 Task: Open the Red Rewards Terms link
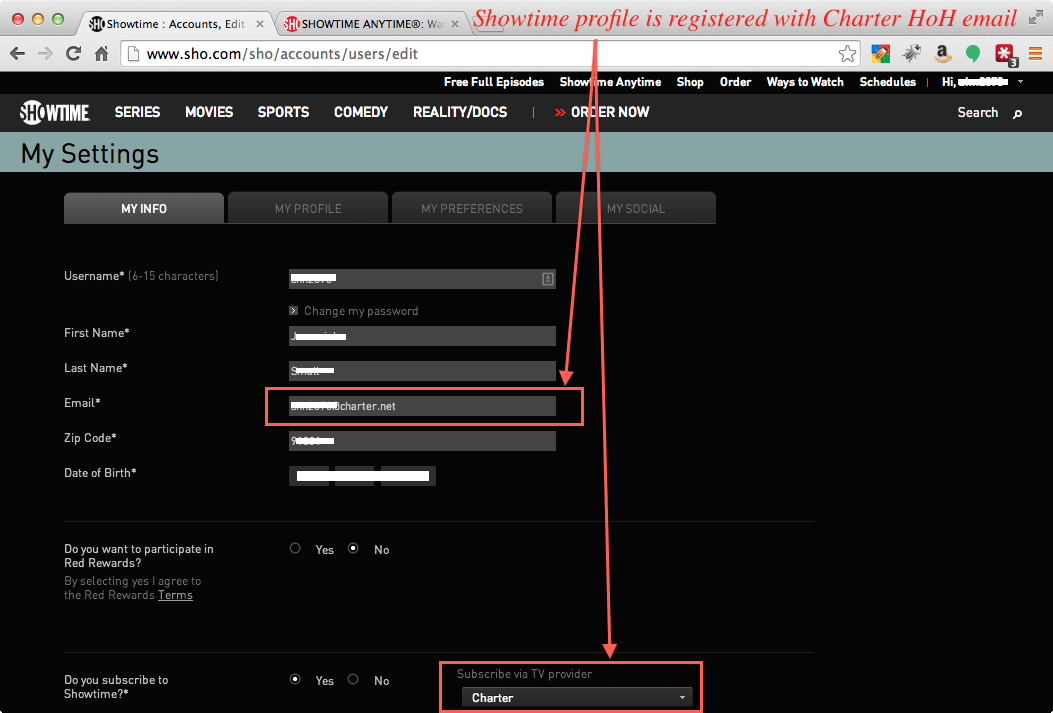175,595
